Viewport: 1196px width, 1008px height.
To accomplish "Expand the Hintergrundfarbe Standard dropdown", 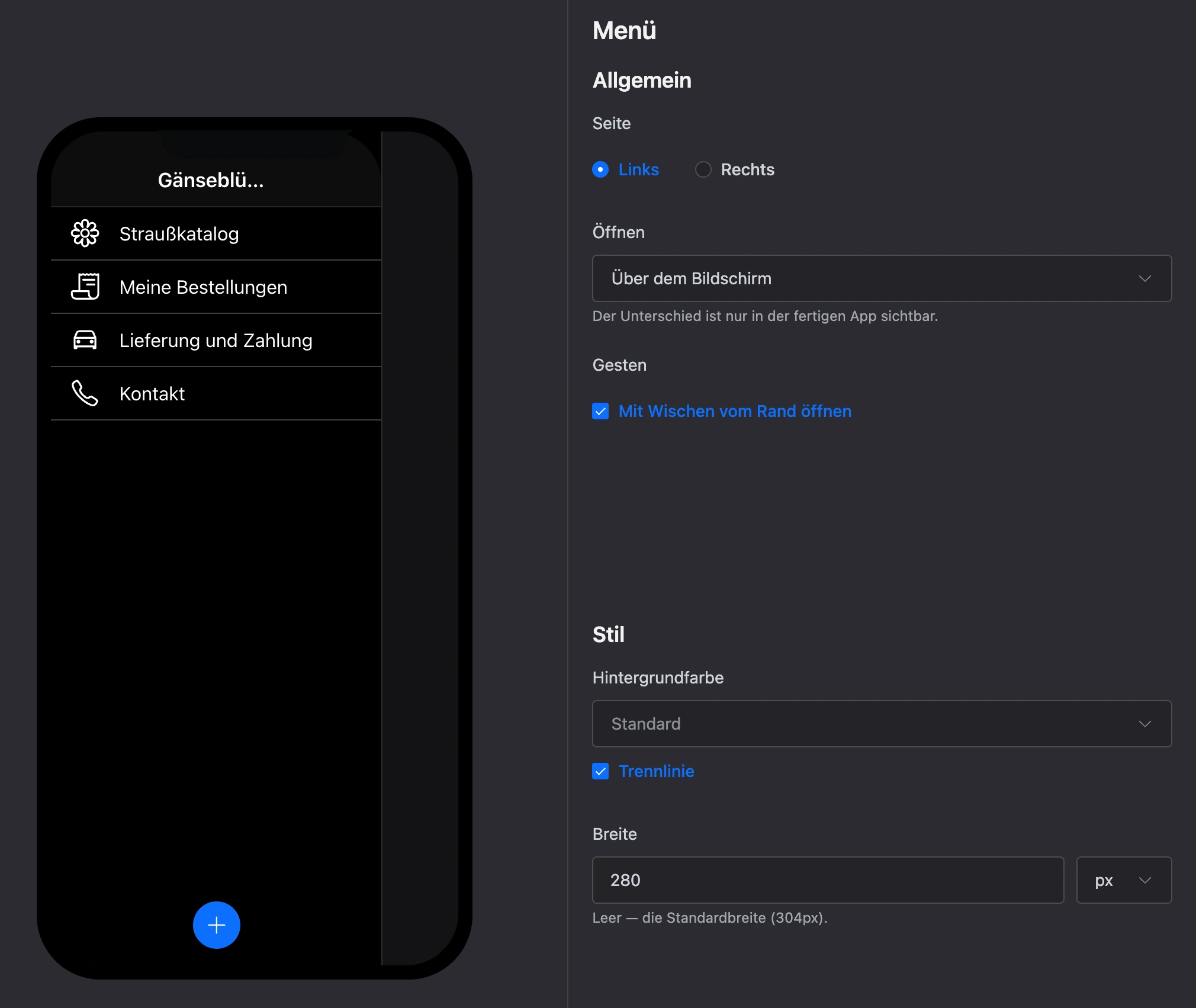I will [882, 724].
